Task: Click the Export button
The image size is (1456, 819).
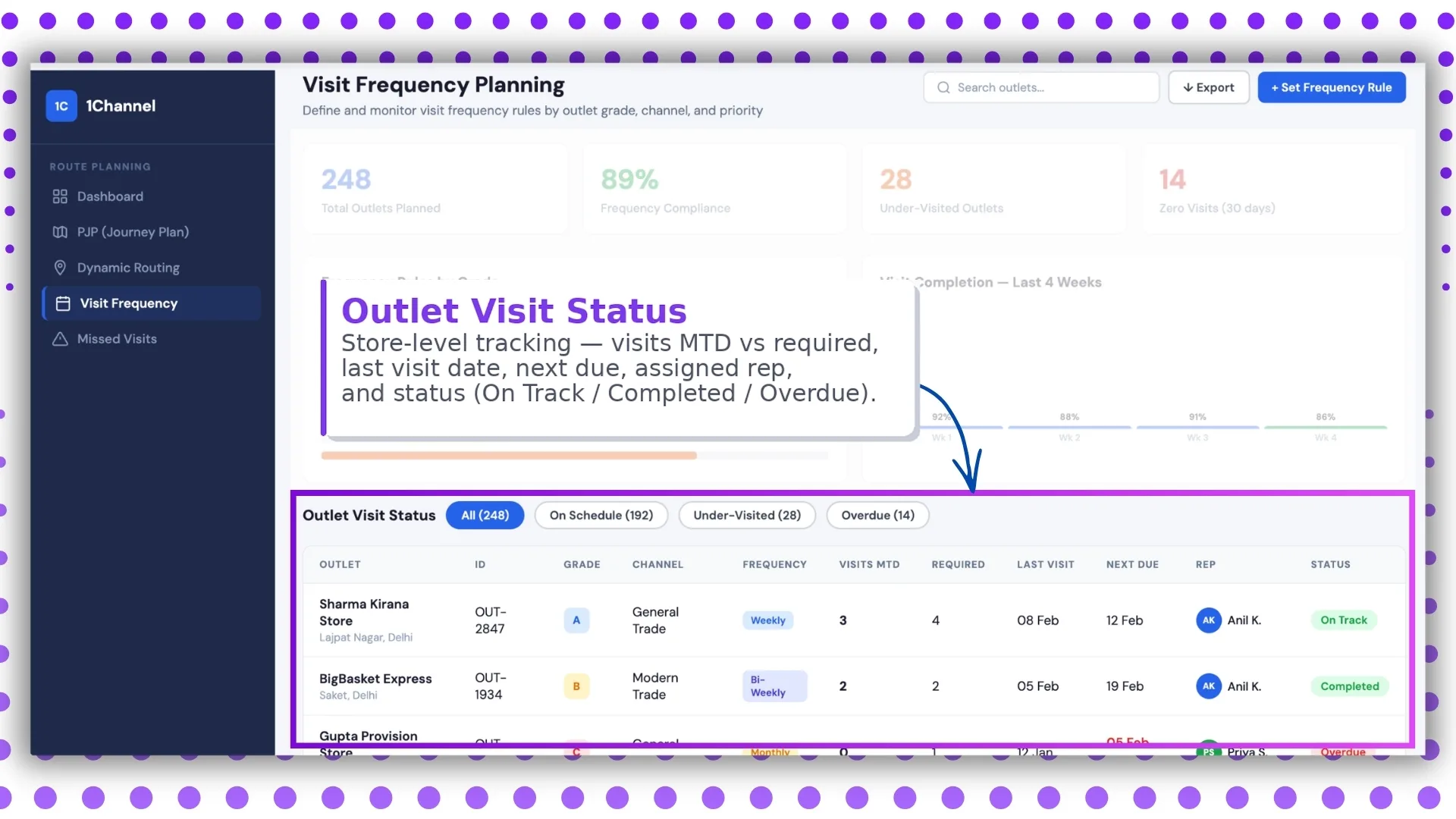Action: point(1208,88)
